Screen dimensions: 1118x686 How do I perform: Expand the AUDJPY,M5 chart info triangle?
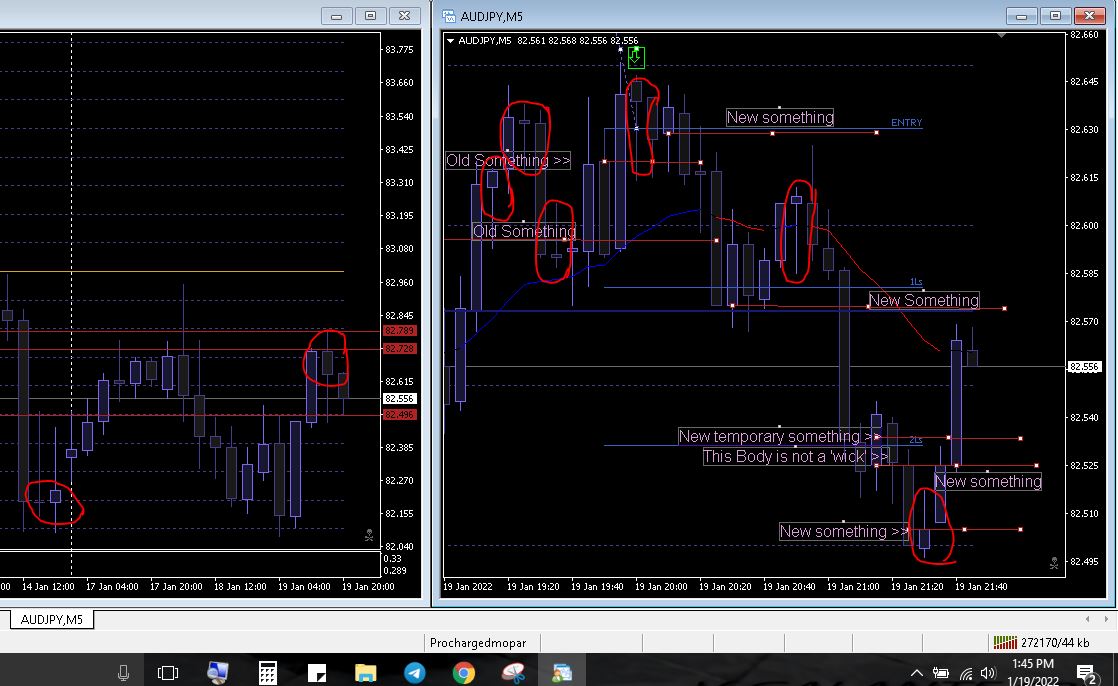click(451, 41)
